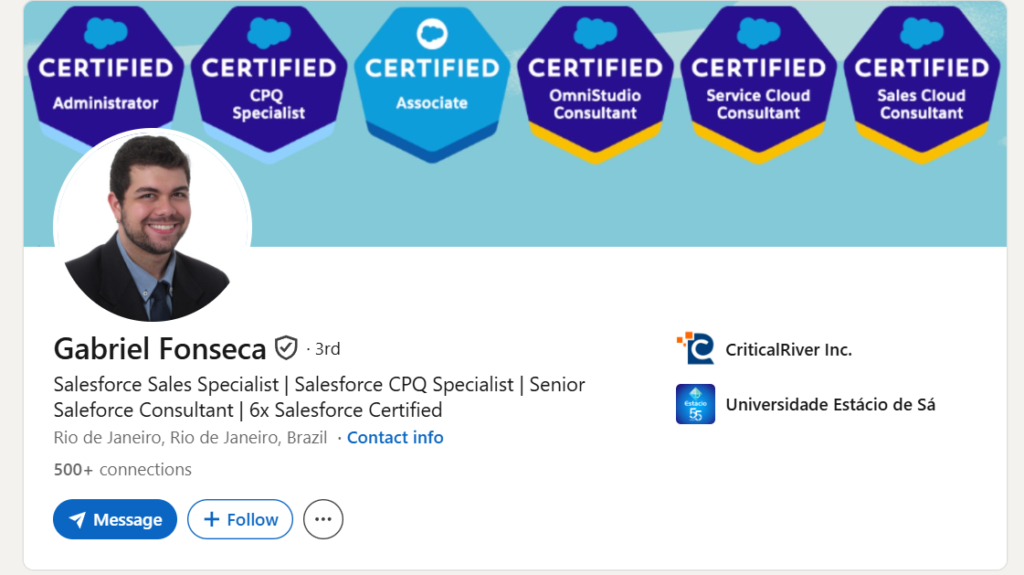Open the OmniStudio Consultant certification badge
This screenshot has height=575, width=1024.
[595, 80]
